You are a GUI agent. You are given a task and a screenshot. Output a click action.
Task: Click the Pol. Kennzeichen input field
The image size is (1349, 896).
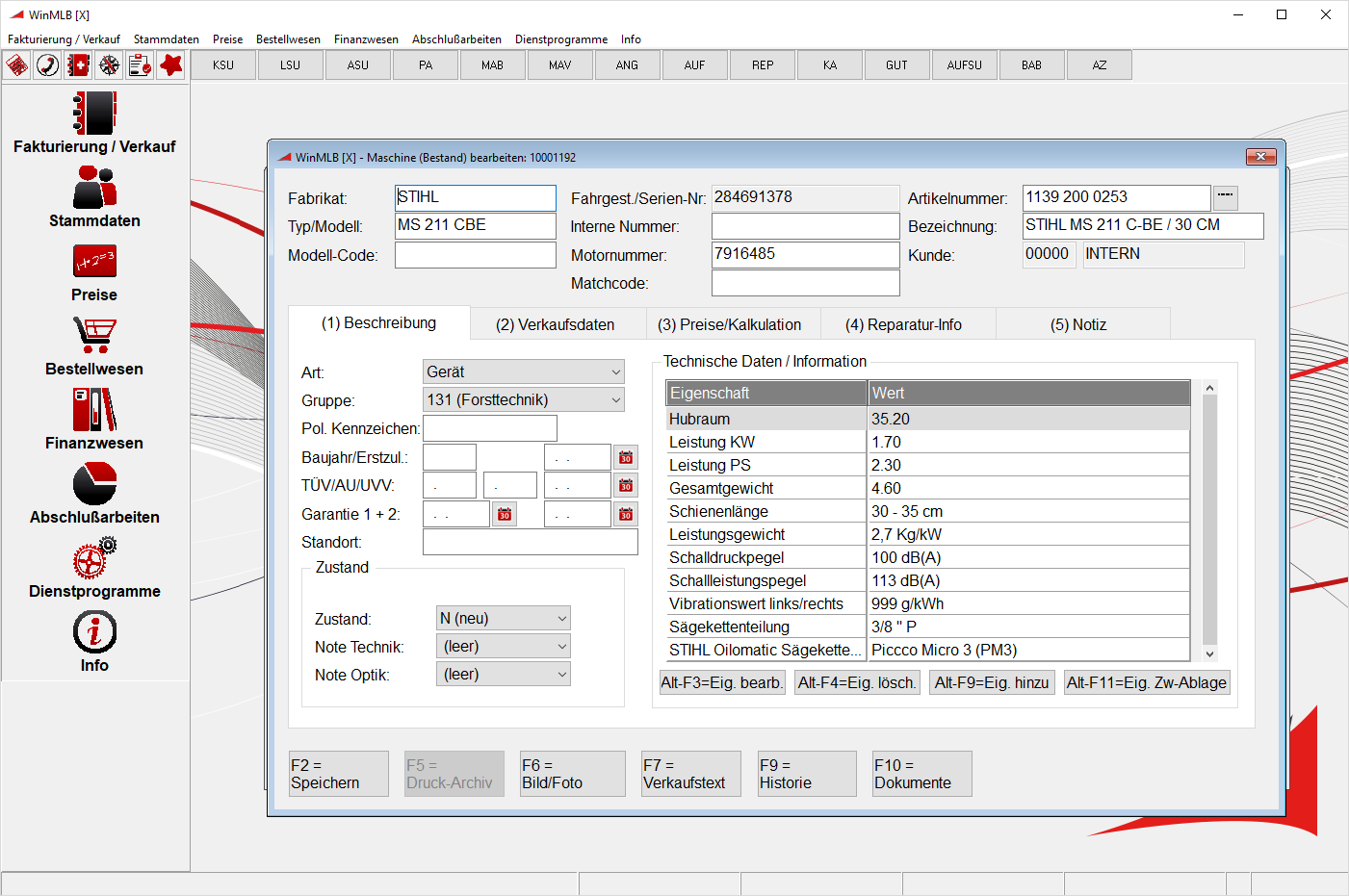coord(490,428)
